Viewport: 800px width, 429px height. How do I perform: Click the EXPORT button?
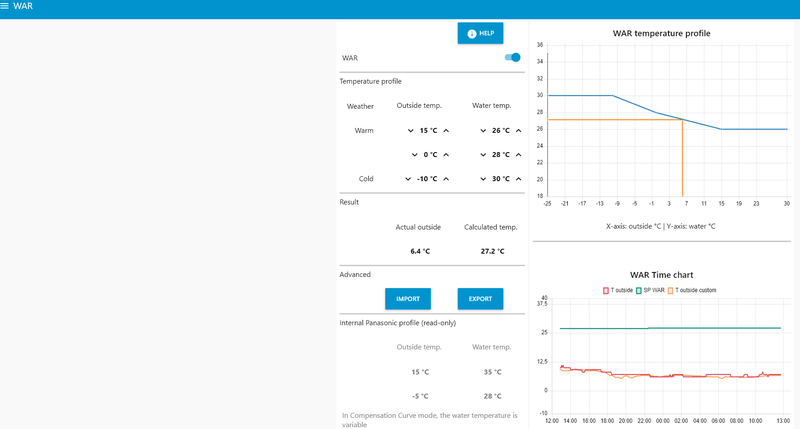pyautogui.click(x=480, y=299)
